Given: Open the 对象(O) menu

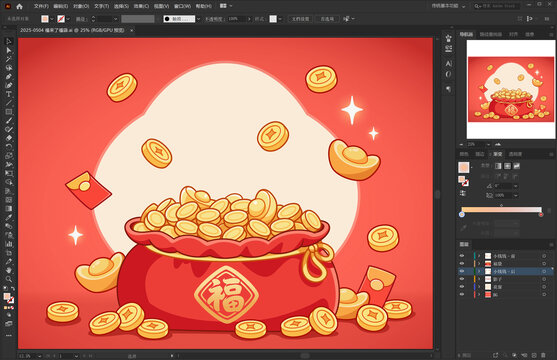Looking at the screenshot, I should pos(81,6).
